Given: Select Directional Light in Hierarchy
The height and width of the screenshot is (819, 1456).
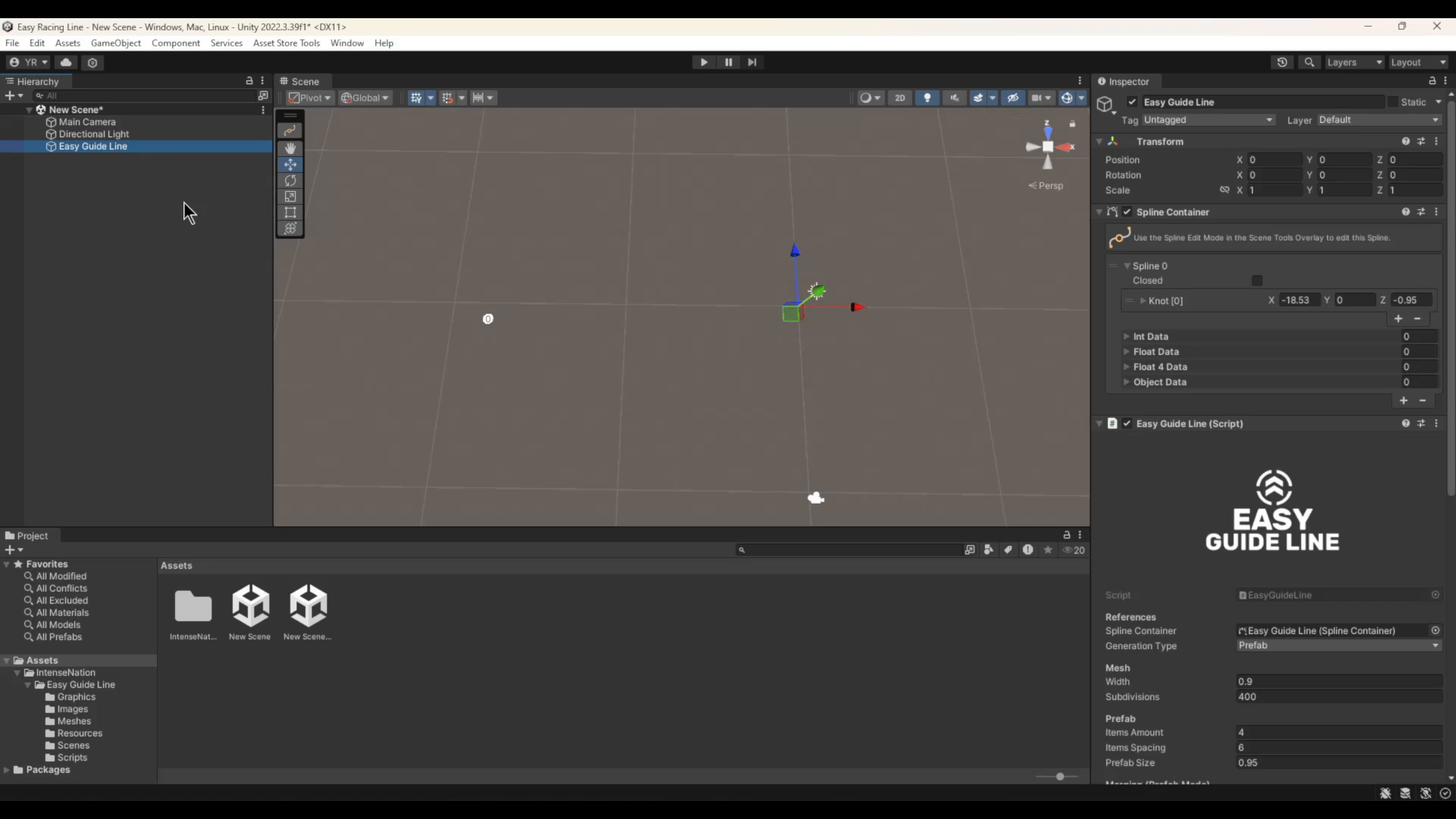Looking at the screenshot, I should coord(94,134).
